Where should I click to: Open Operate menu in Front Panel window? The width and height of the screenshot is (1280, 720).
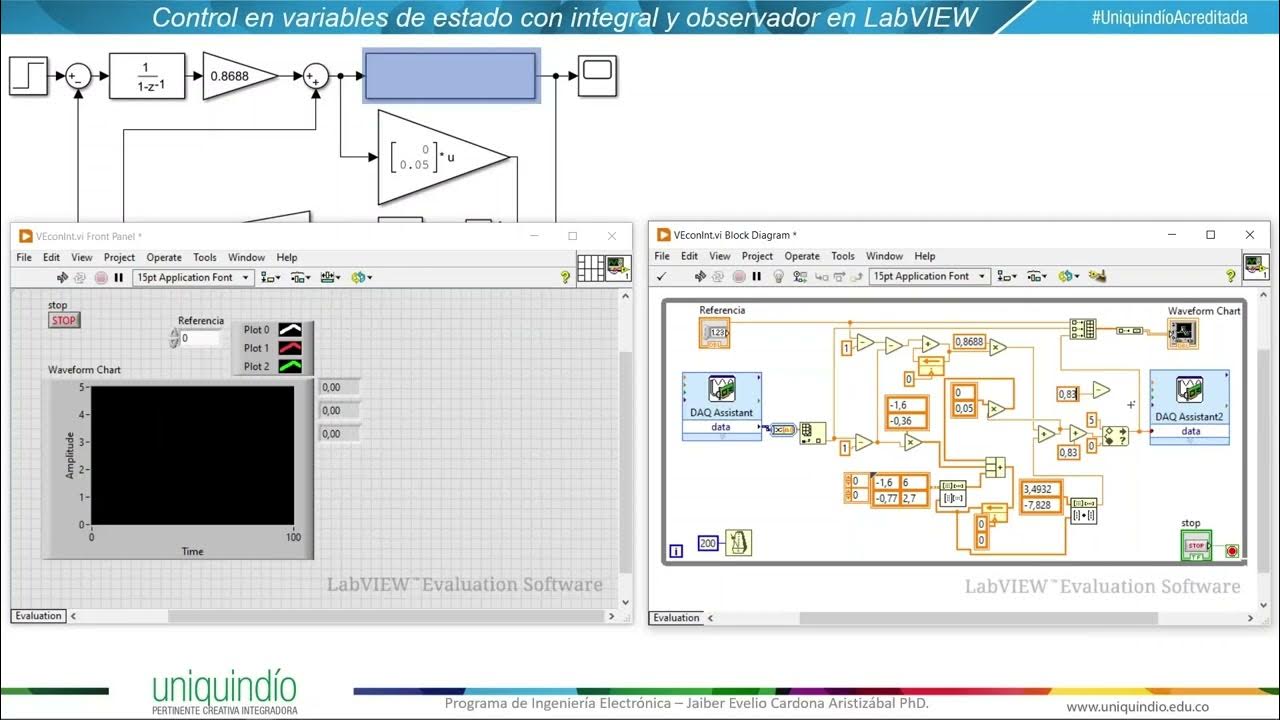164,258
